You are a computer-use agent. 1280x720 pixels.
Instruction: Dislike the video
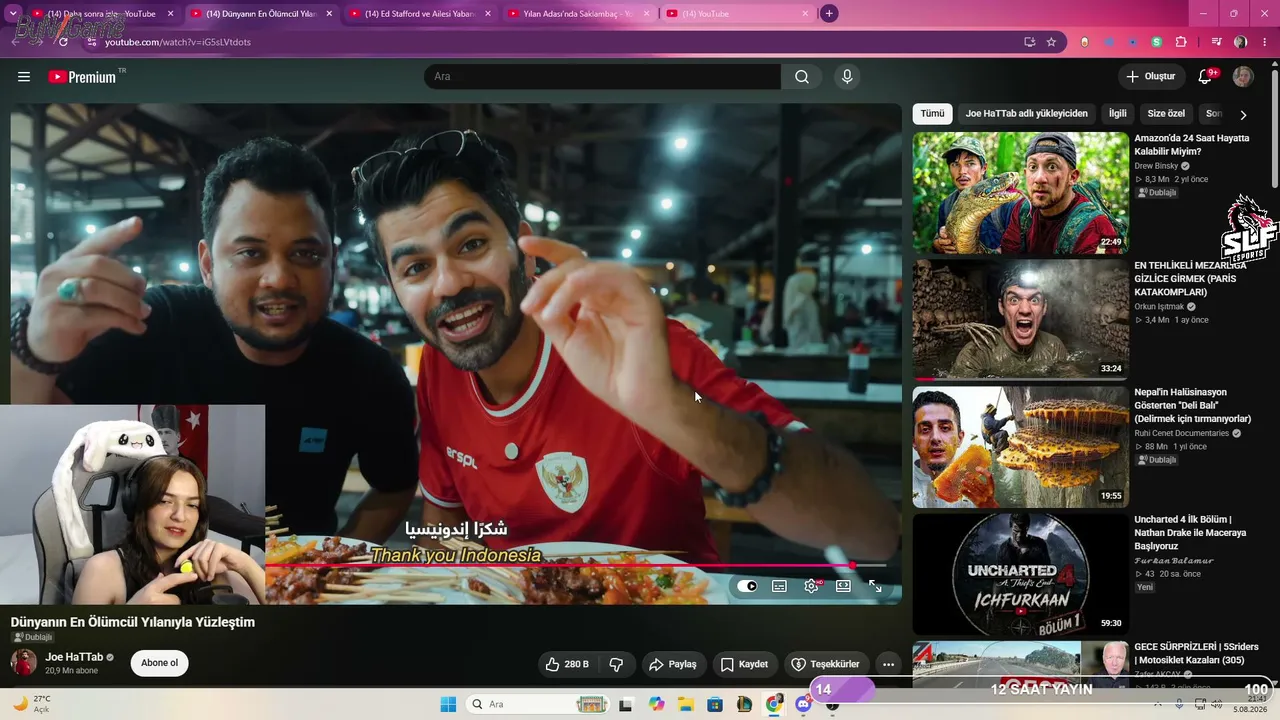coord(616,664)
